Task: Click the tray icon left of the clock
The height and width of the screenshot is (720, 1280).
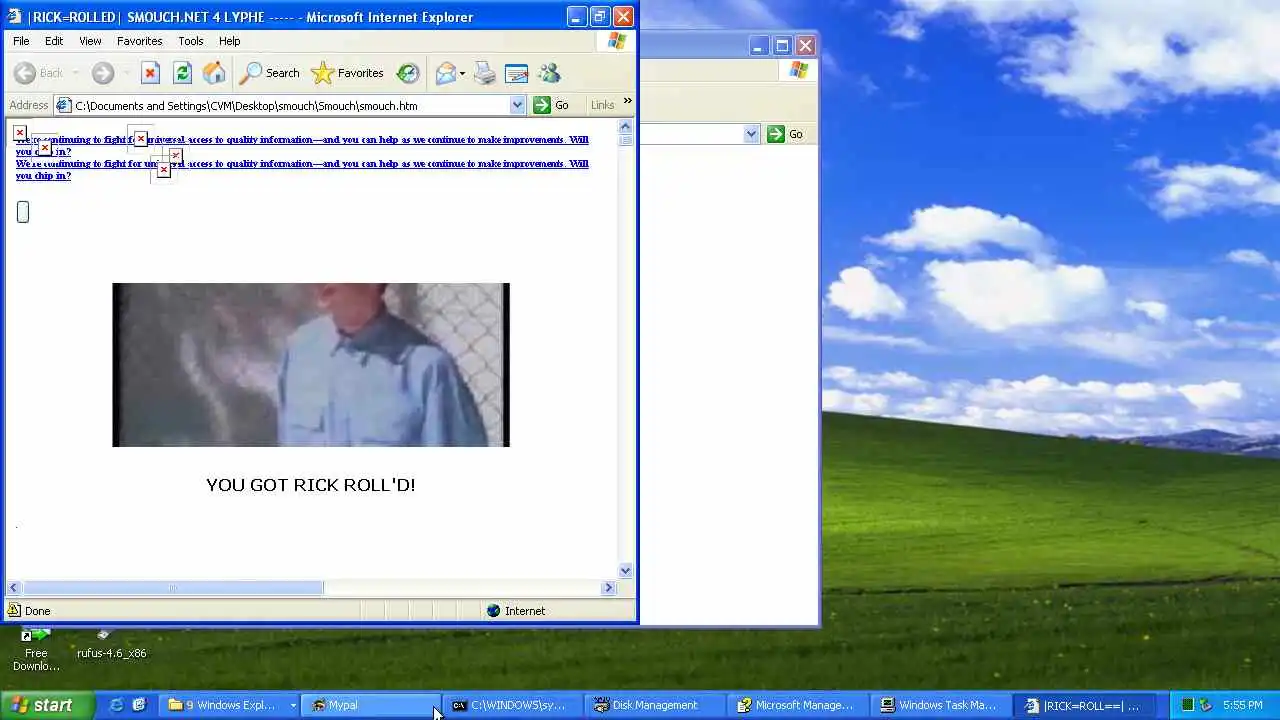Action: coord(1206,705)
